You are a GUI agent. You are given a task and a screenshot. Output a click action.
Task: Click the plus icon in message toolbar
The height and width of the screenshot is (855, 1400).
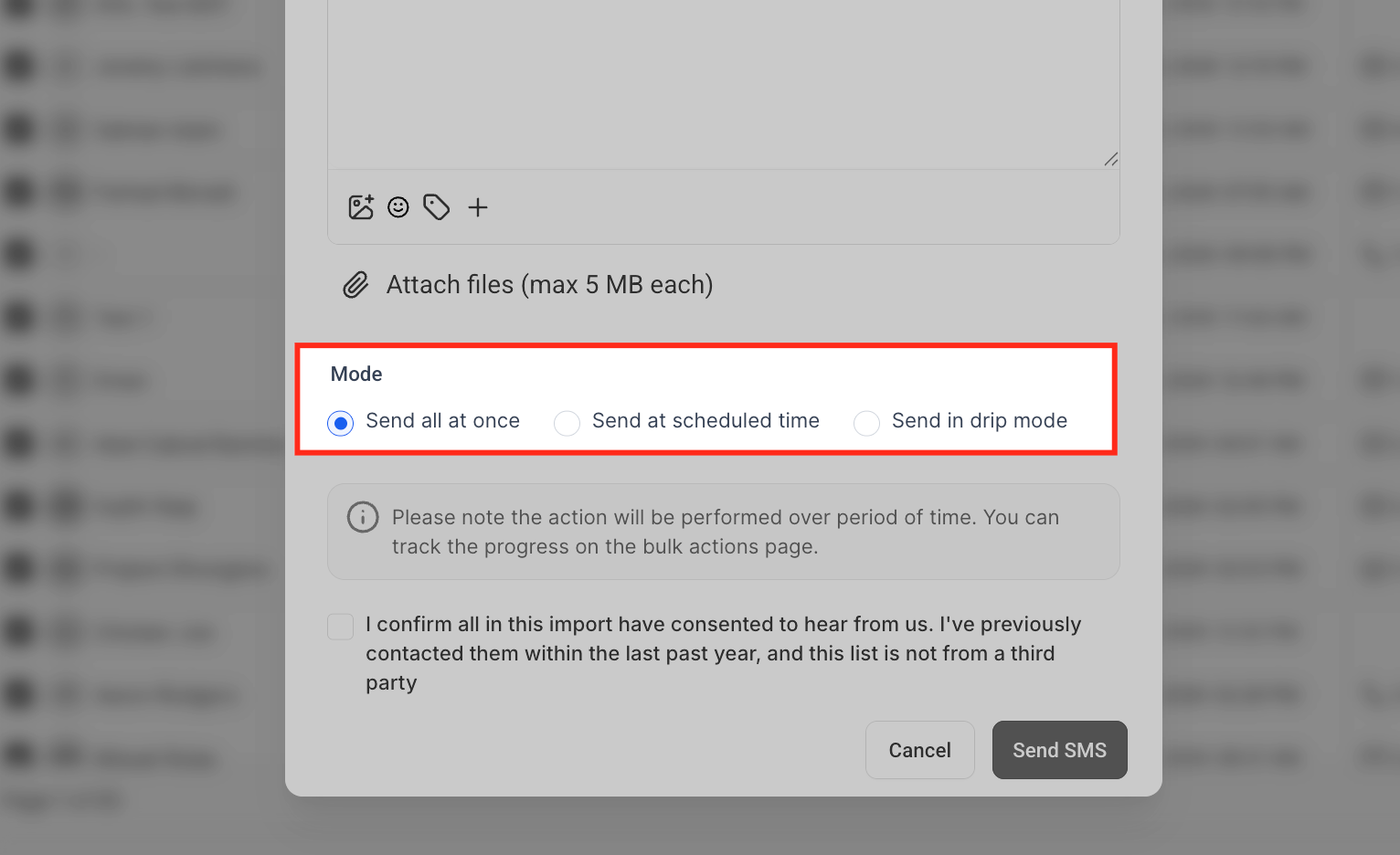[x=478, y=207]
